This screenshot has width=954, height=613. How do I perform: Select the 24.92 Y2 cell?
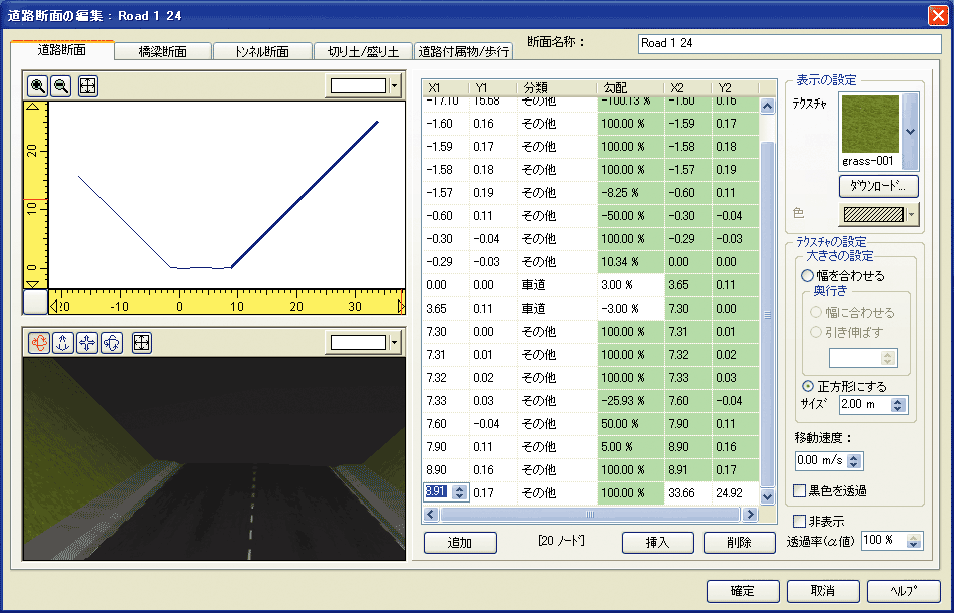click(736, 493)
